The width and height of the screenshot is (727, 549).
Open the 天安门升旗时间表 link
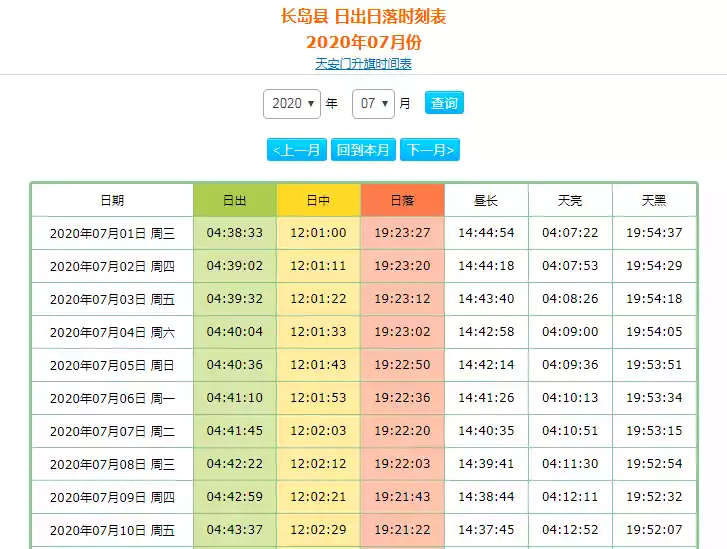(x=363, y=64)
